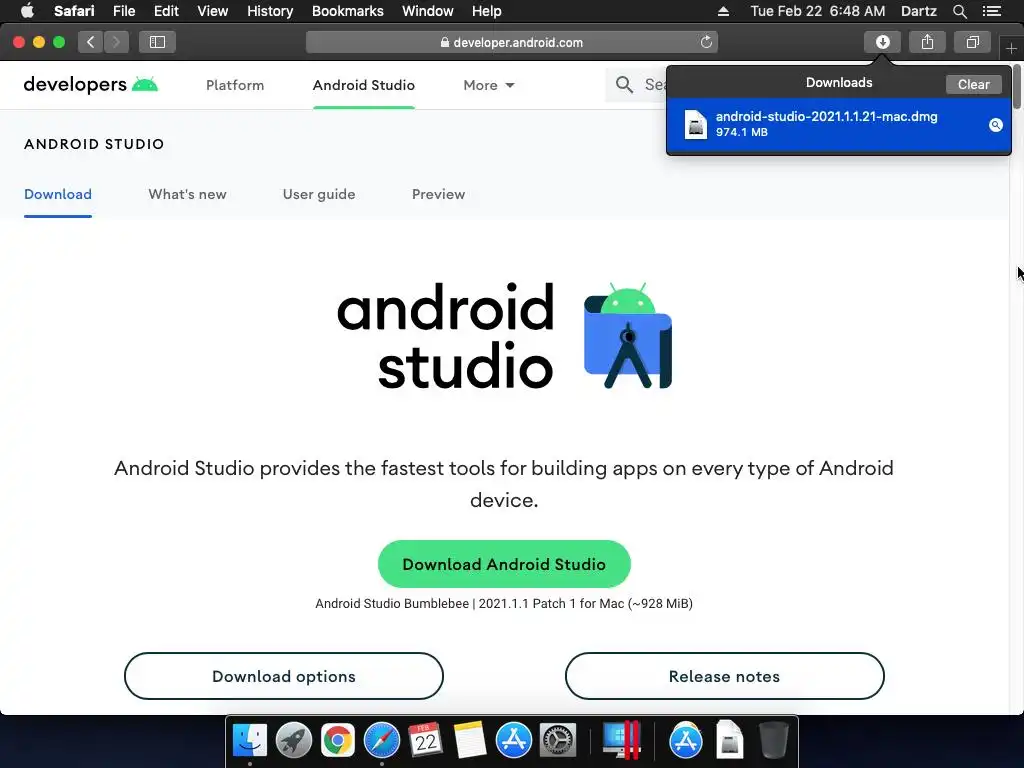Open the Edit menu
This screenshot has width=1024, height=768.
pyautogui.click(x=166, y=11)
